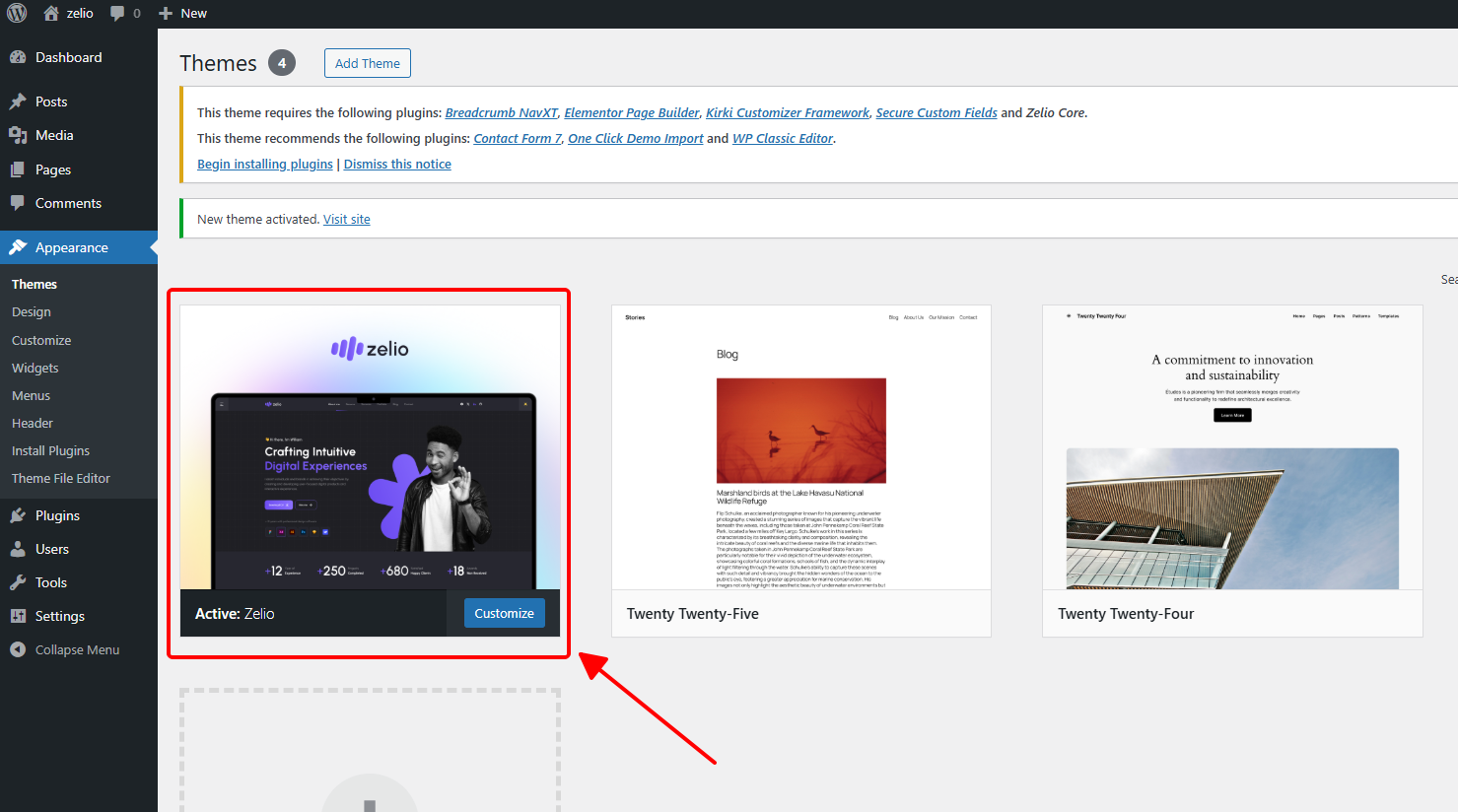Select the Zelio theme screenshot
Screen dimensions: 1458x812
(370, 447)
